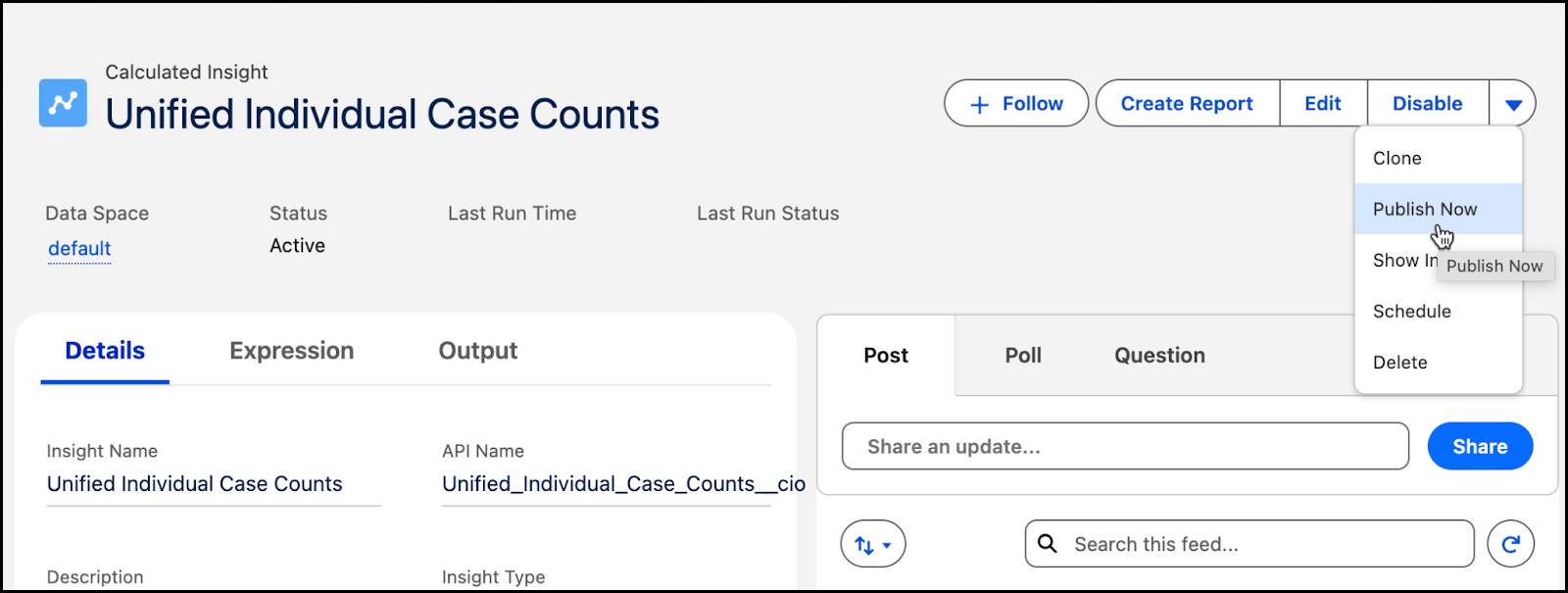The image size is (1568, 593).
Task: Refresh the feed using the refresh icon
Action: point(1511,543)
